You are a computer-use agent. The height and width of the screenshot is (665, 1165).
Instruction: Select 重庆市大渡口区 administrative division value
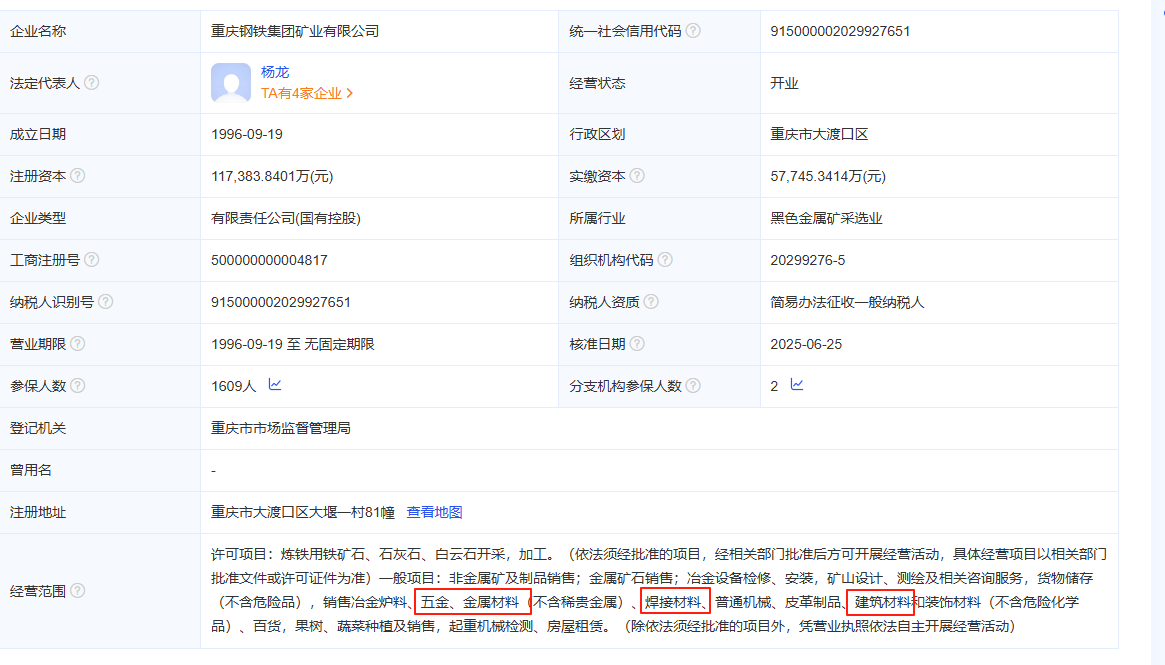point(819,134)
